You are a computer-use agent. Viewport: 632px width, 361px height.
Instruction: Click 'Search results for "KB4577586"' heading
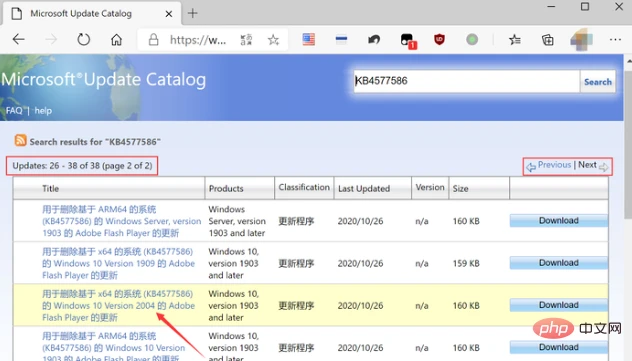(x=95, y=142)
